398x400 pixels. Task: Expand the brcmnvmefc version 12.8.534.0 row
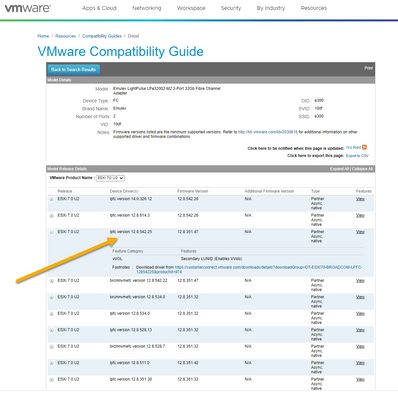(x=52, y=297)
